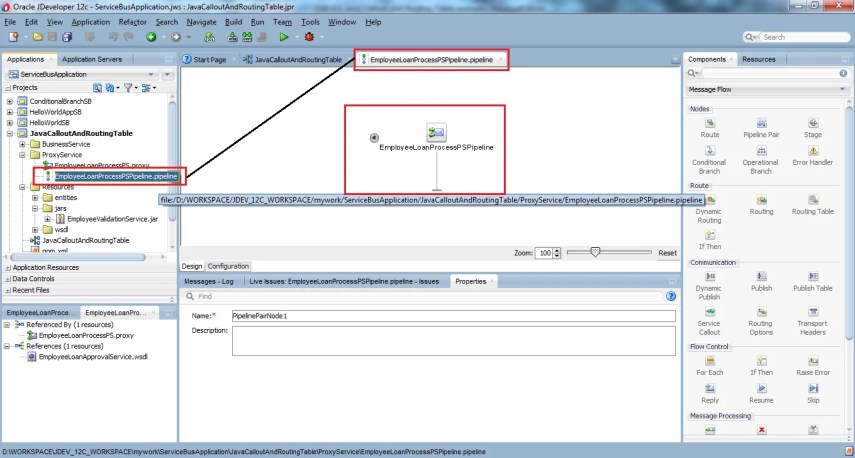Viewport: 855px width, 458px height.
Task: Select the Error Handler icon
Action: (x=812, y=150)
